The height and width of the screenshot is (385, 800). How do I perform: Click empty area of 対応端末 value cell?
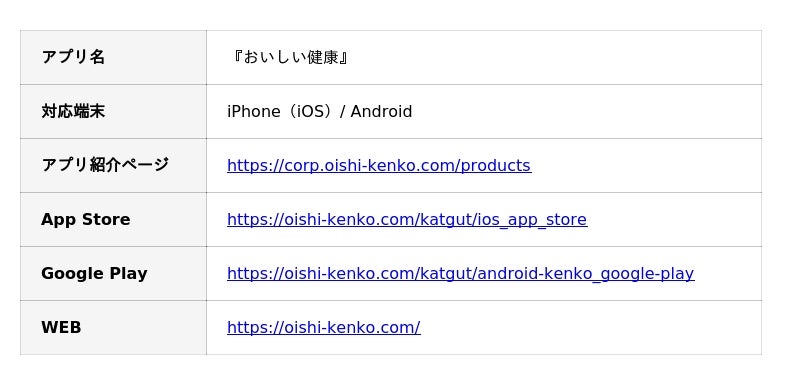[587, 112]
